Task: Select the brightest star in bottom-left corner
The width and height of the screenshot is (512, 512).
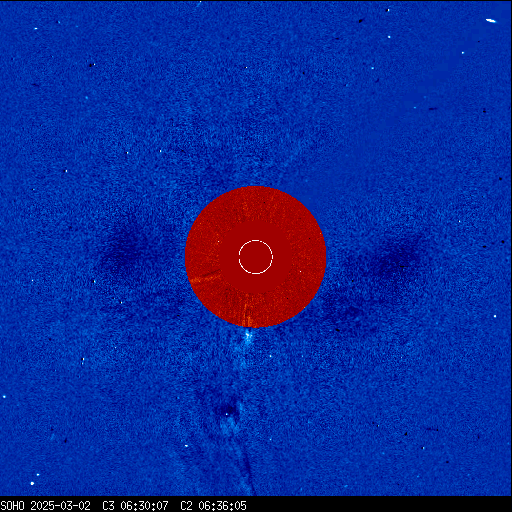Action: pos(32,483)
